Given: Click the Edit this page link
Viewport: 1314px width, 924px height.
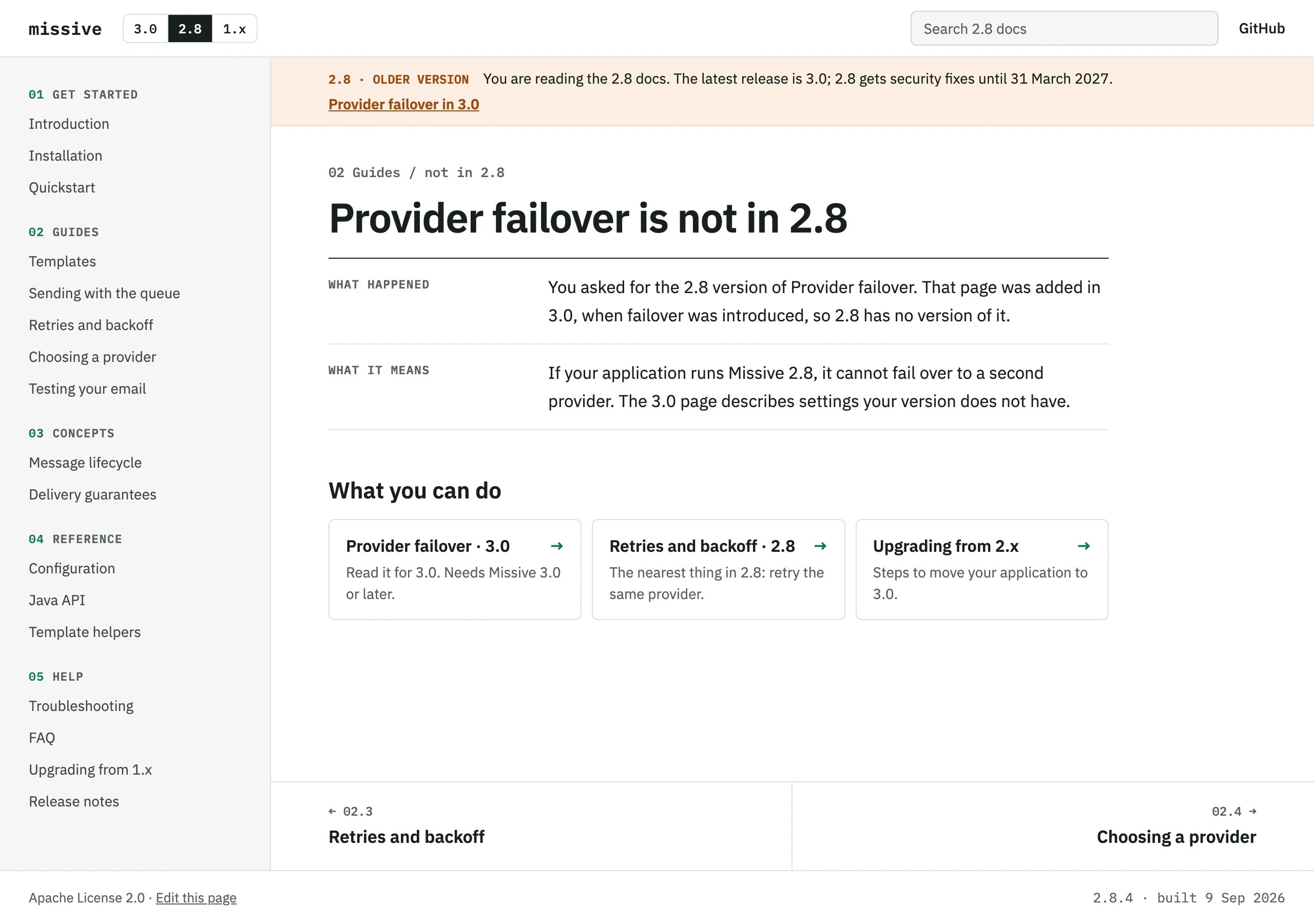Looking at the screenshot, I should point(196,898).
